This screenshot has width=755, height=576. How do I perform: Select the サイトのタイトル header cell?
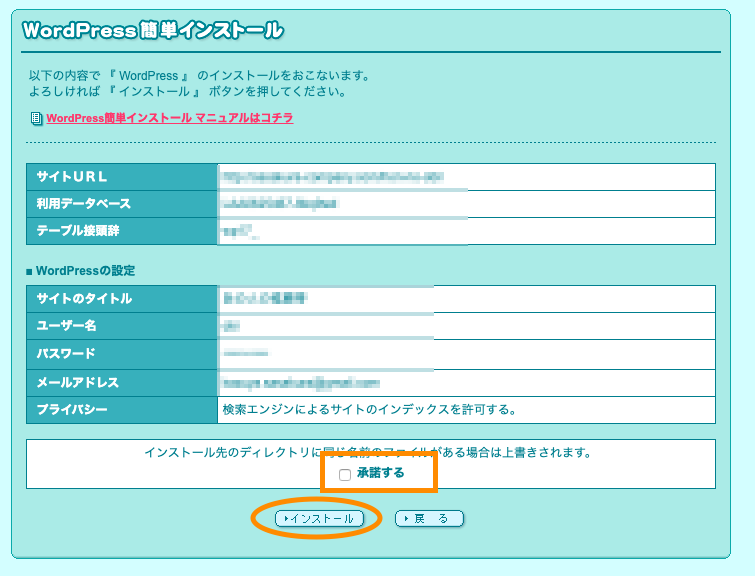[x=122, y=299]
